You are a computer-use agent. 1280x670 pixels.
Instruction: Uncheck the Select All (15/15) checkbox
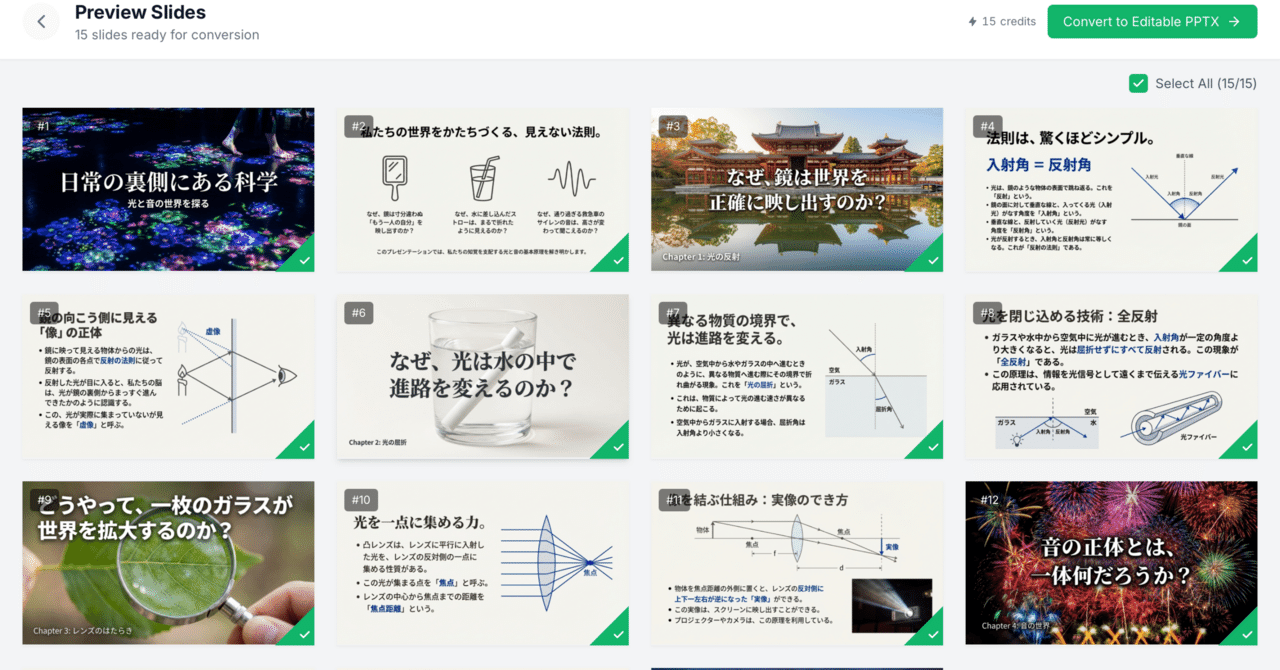coord(1137,83)
